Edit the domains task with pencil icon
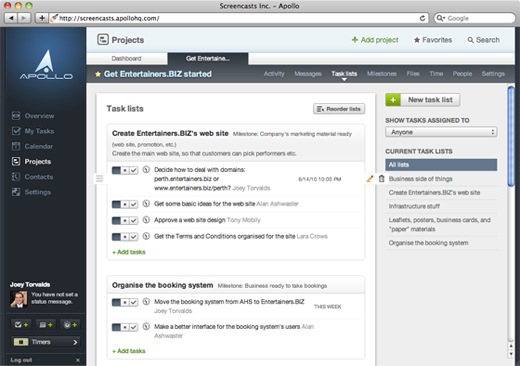The image size is (520, 366). [370, 179]
